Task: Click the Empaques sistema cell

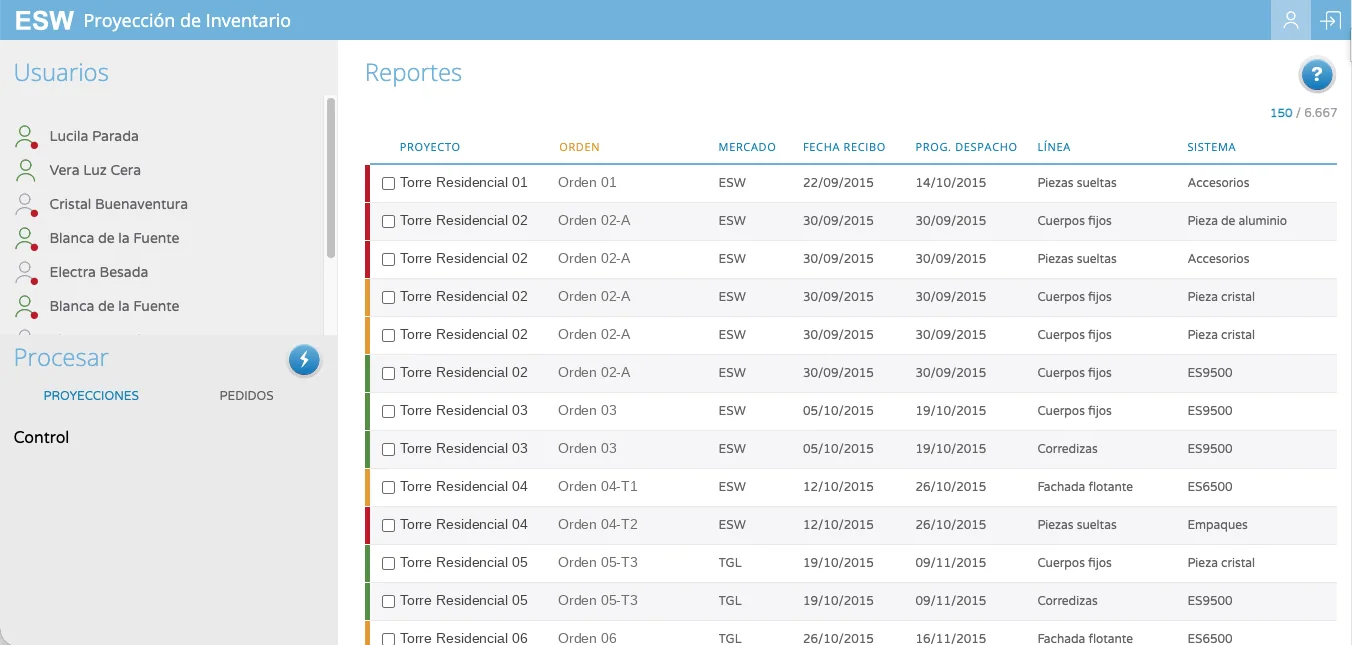Action: click(x=1217, y=525)
